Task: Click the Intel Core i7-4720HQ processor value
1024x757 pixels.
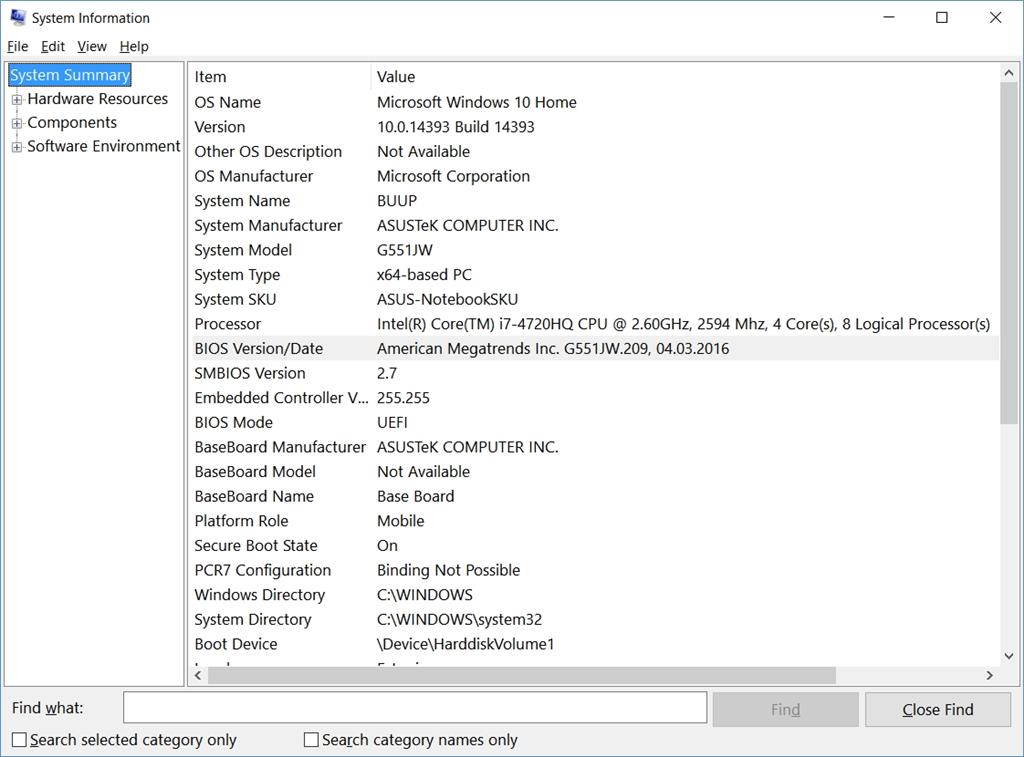Action: click(x=684, y=324)
